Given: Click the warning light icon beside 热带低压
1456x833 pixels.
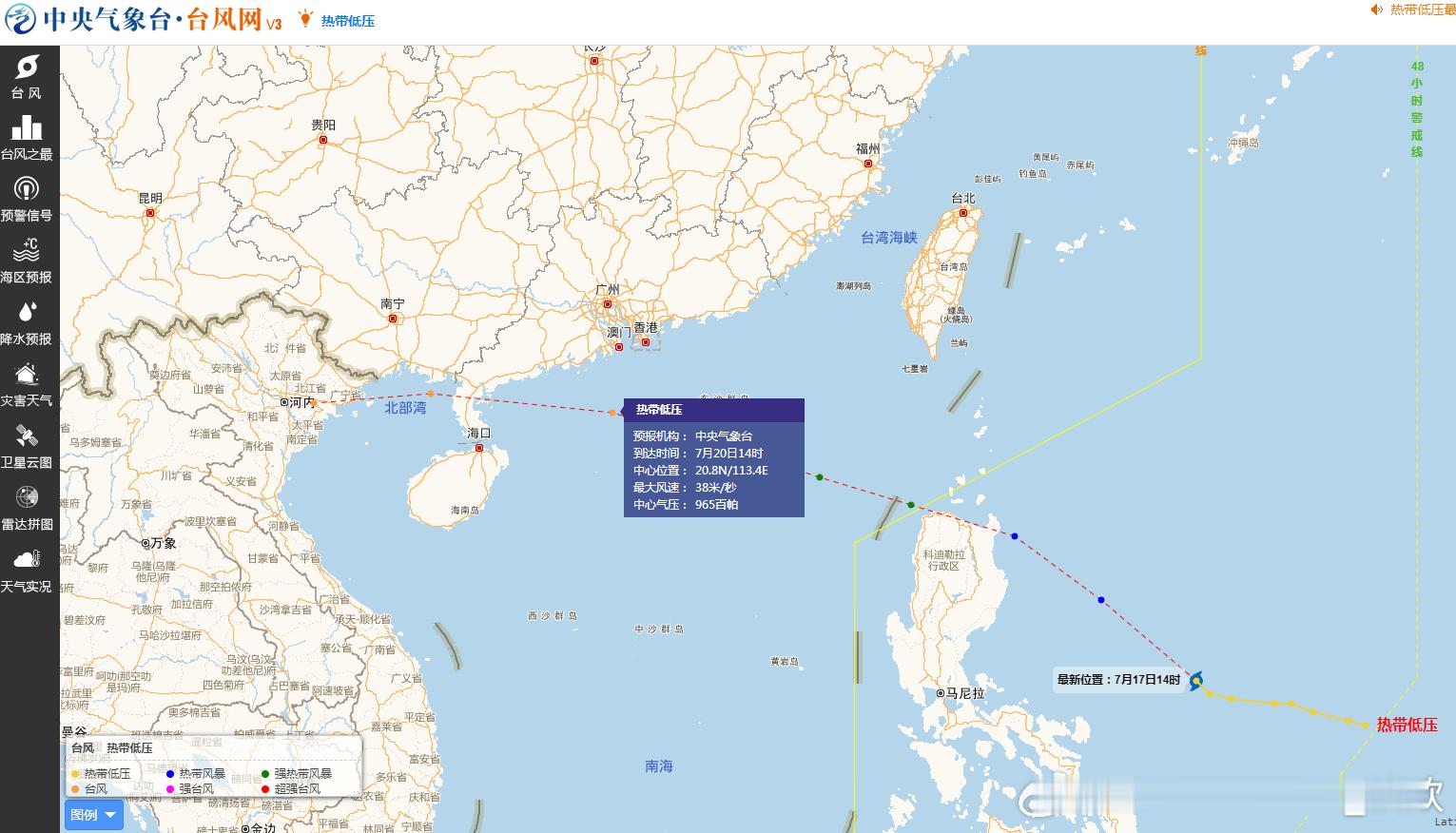Looking at the screenshot, I should (x=305, y=18).
